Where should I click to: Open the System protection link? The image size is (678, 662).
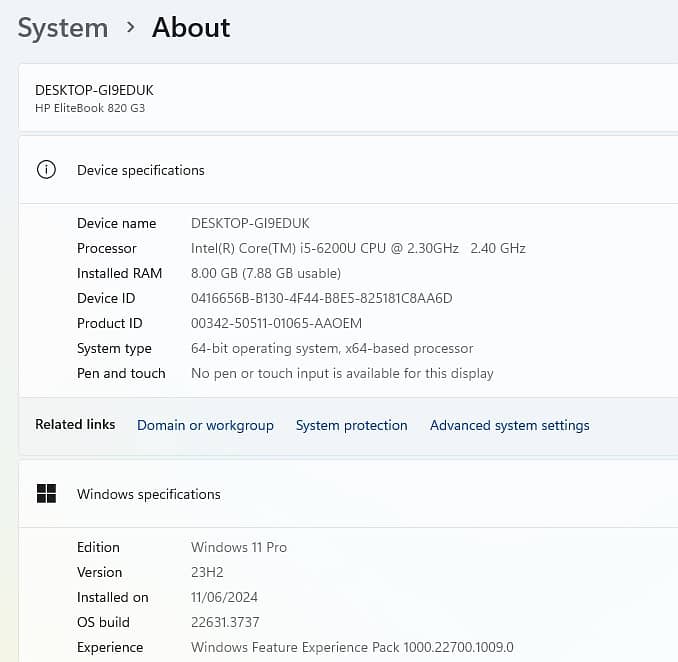[351, 425]
